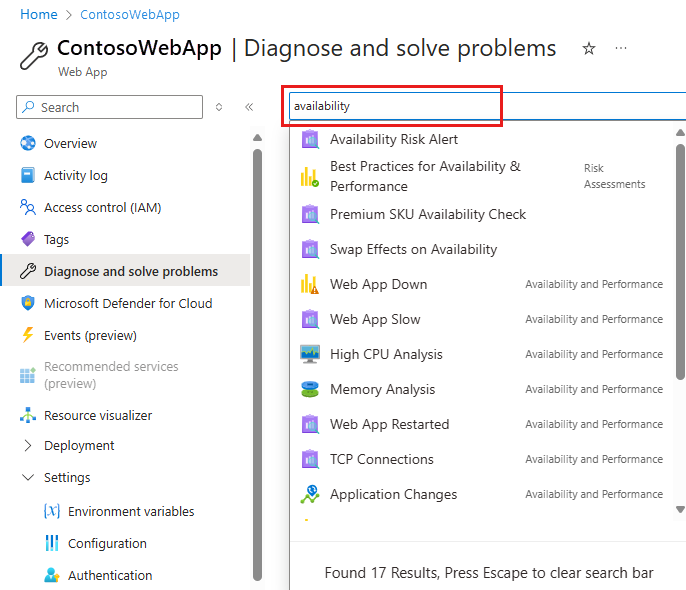Screen dimensions: 686x590
Task: Click the Events lightning bolt icon
Action: [28, 335]
